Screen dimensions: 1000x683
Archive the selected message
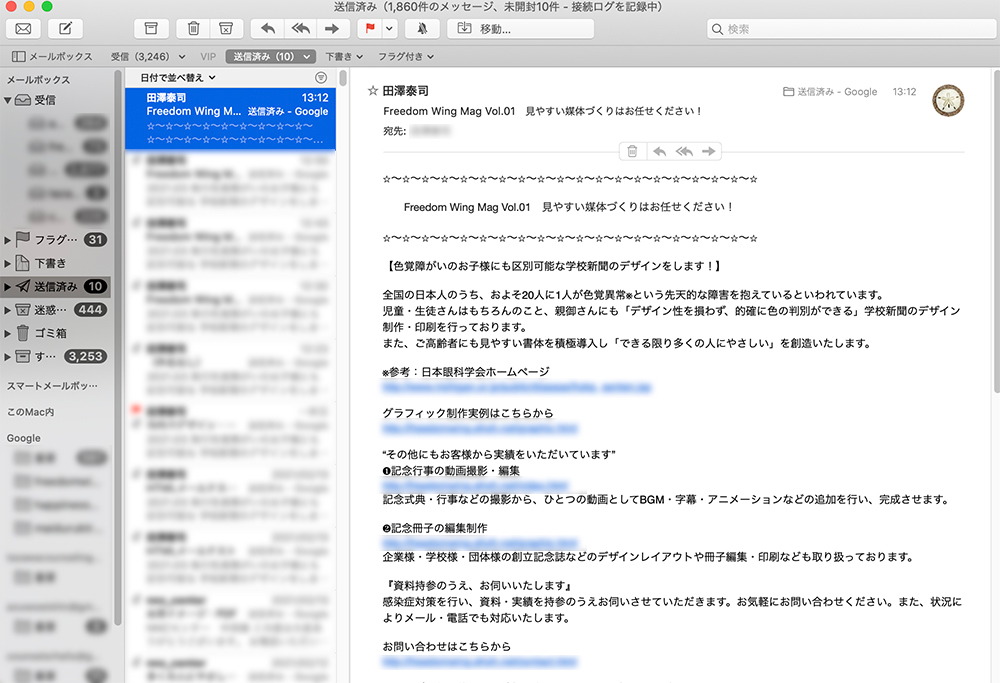(x=151, y=29)
